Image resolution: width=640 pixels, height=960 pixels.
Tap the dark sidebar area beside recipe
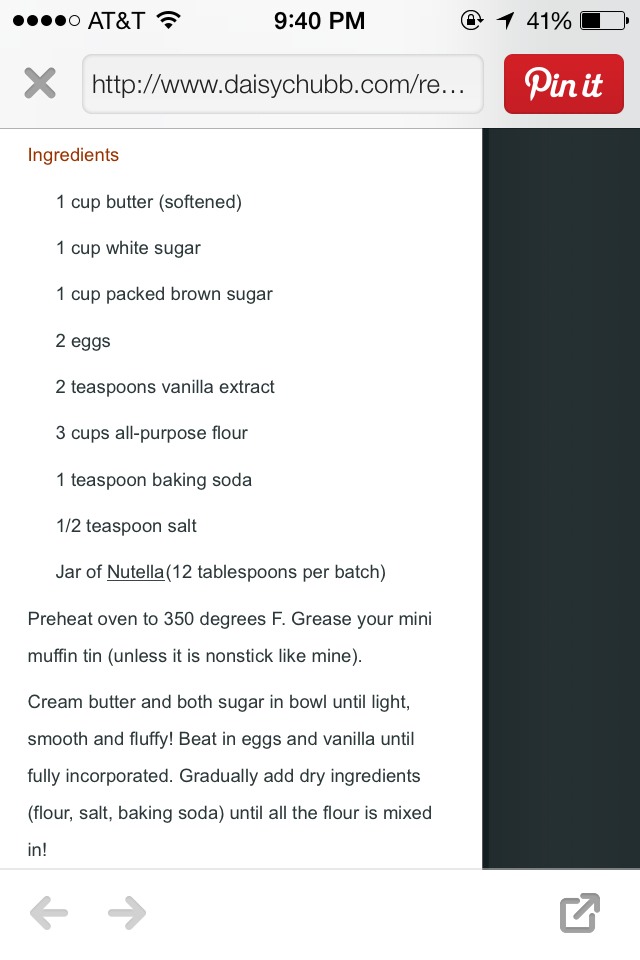561,498
